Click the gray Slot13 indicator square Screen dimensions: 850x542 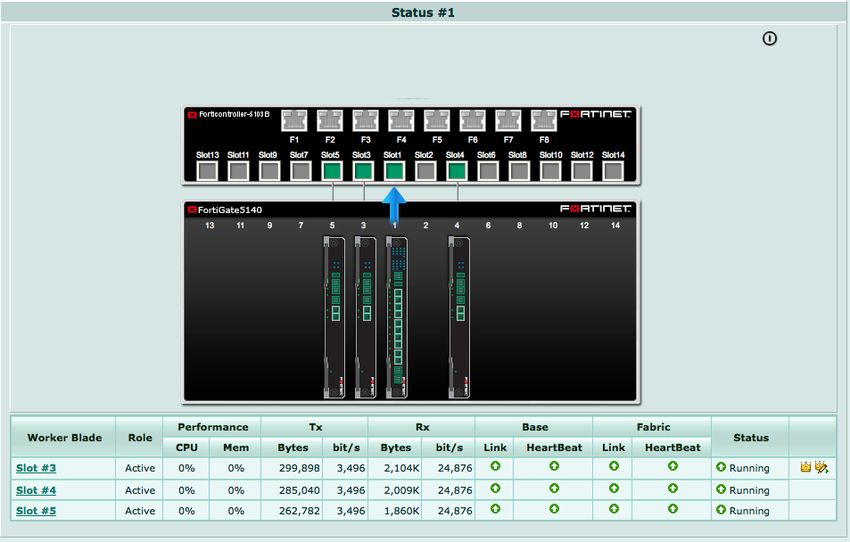click(207, 171)
